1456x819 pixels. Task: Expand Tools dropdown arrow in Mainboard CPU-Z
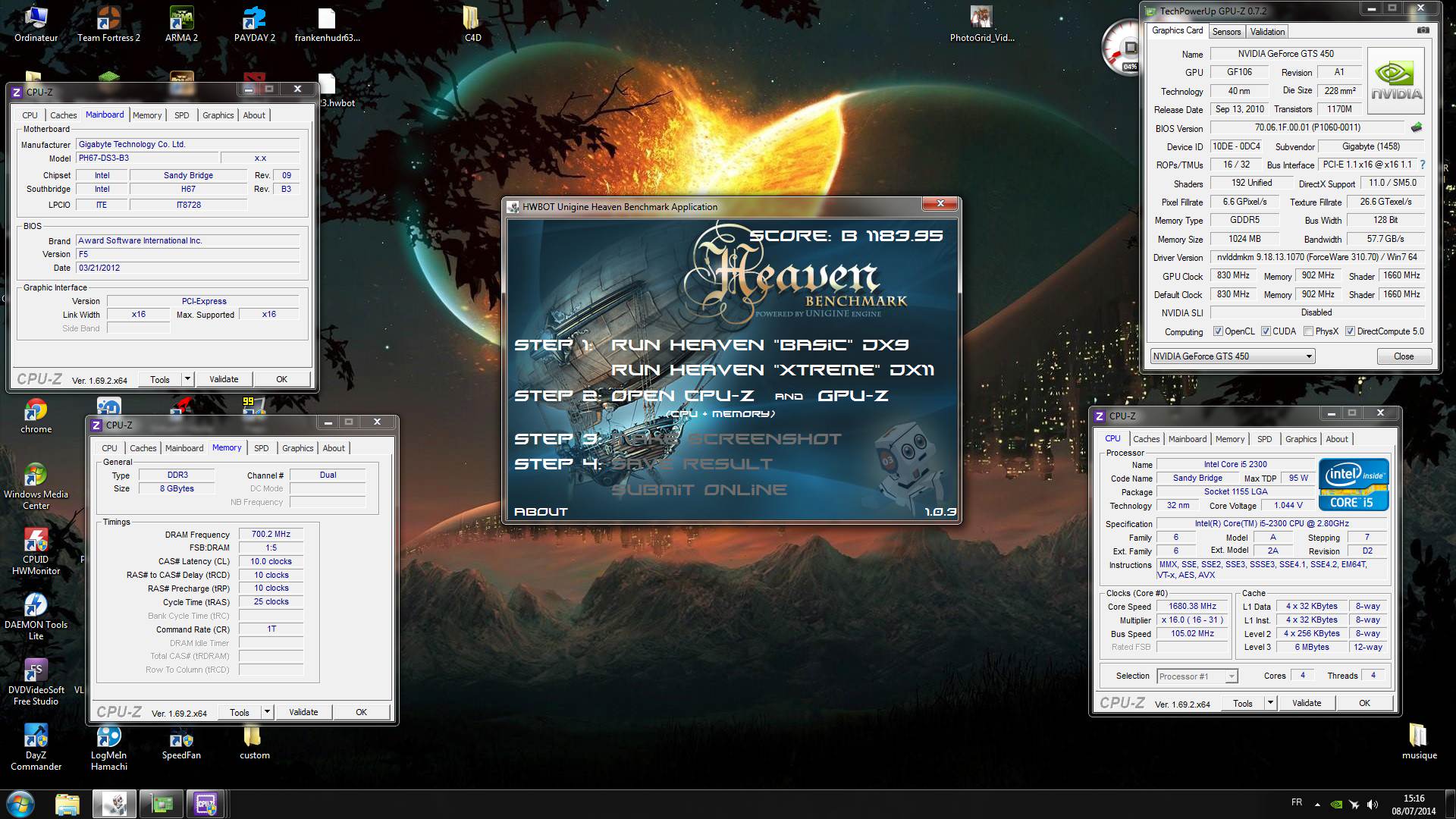point(187,378)
